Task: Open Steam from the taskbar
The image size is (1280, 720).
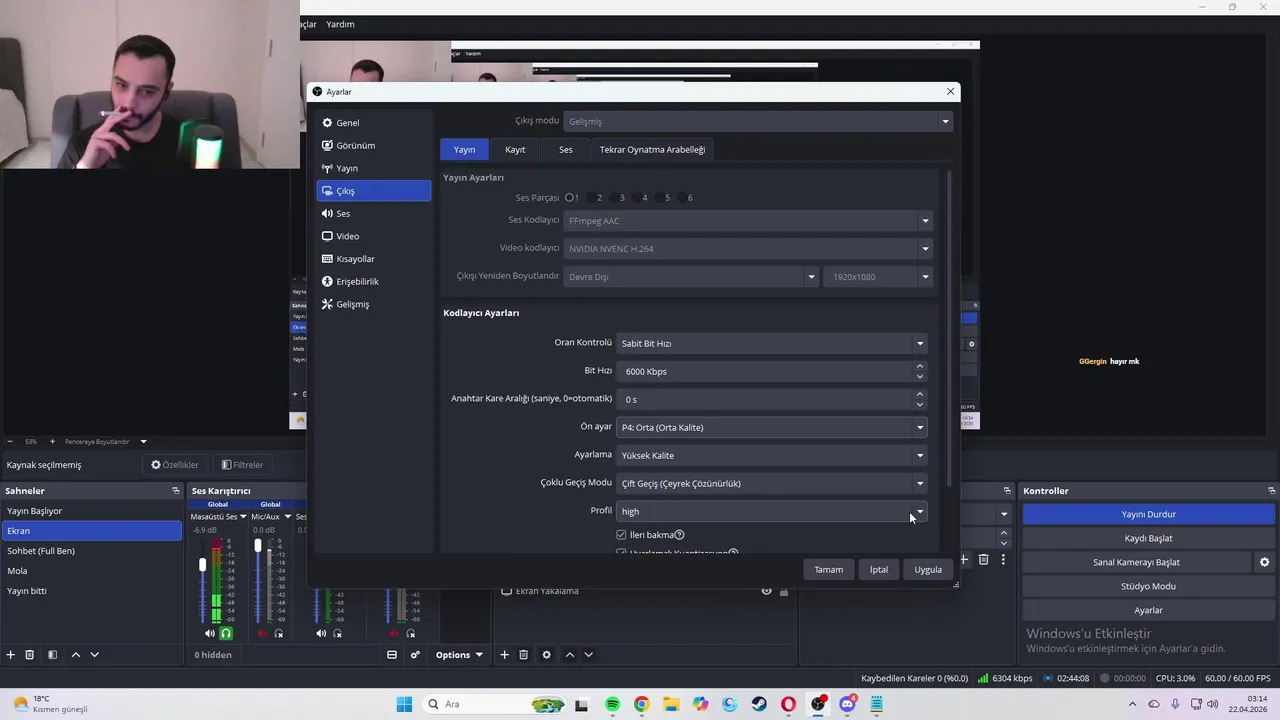Action: (759, 704)
